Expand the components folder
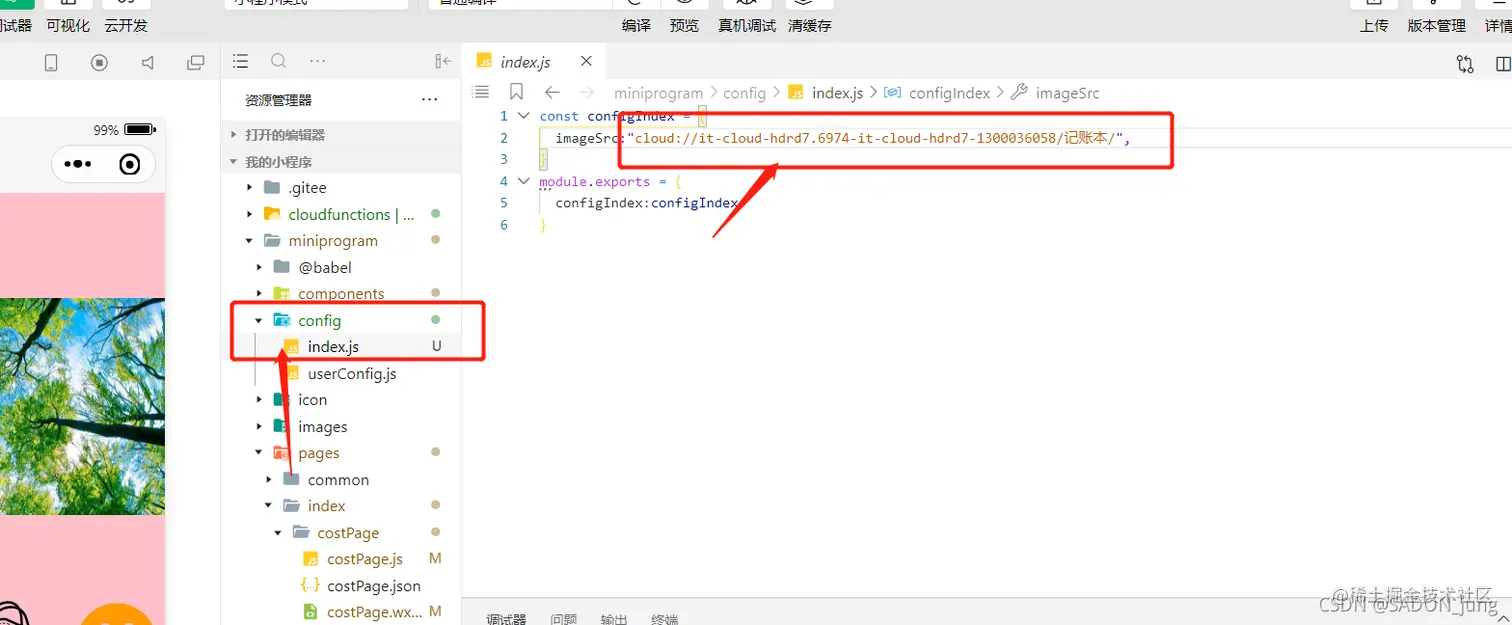Image resolution: width=1512 pixels, height=625 pixels. (x=341, y=294)
